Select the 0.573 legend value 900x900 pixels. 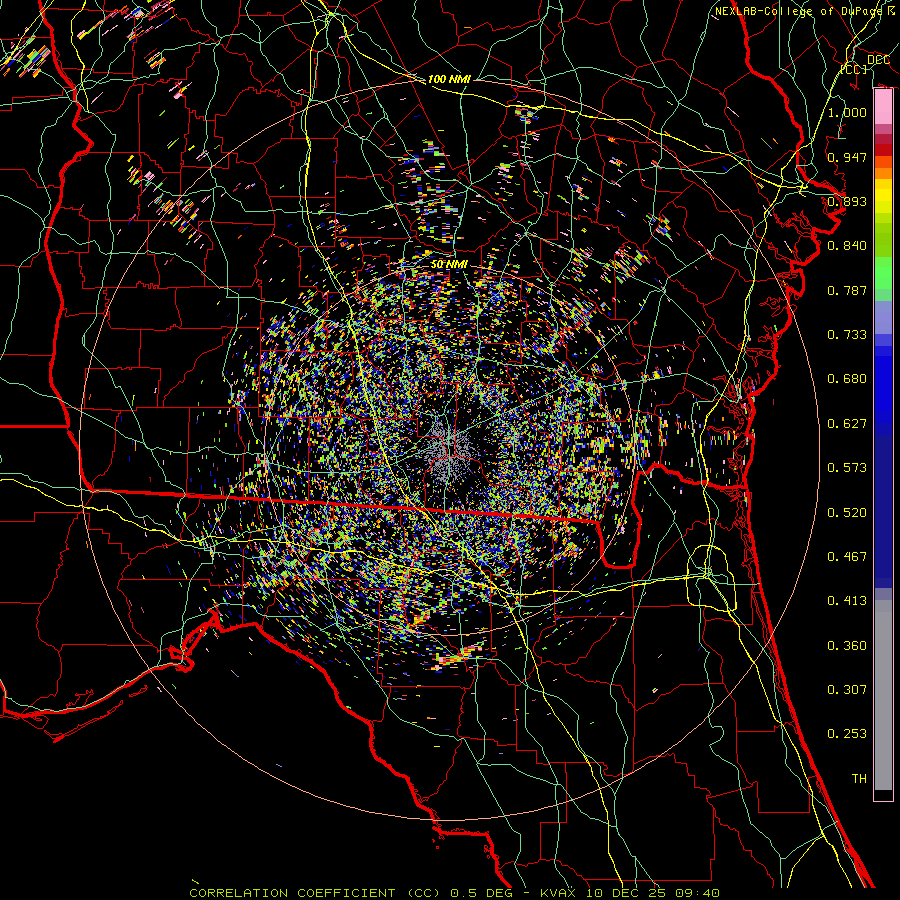pyautogui.click(x=847, y=468)
